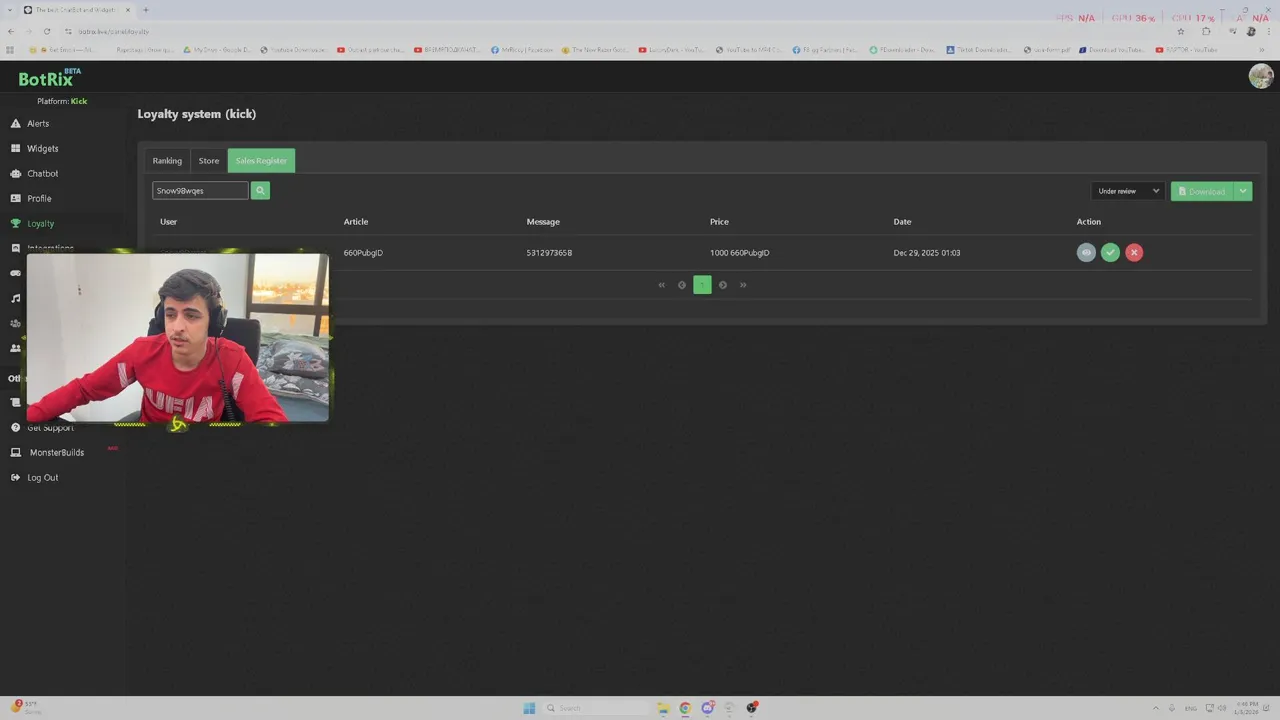The width and height of the screenshot is (1280, 720).
Task: Click the Message column header
Action: [543, 222]
